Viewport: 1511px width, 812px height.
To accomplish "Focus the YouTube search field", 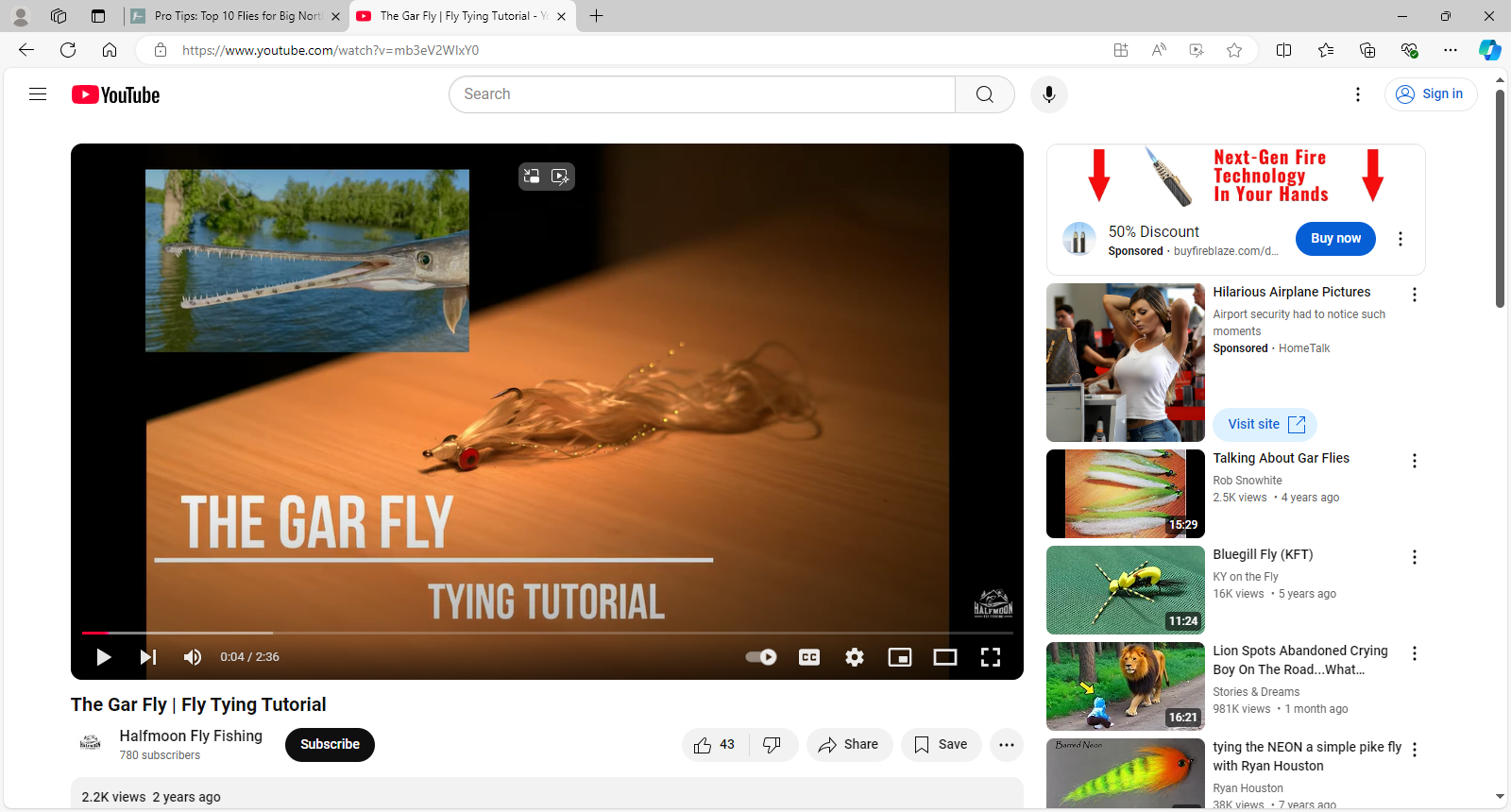I will 703,94.
